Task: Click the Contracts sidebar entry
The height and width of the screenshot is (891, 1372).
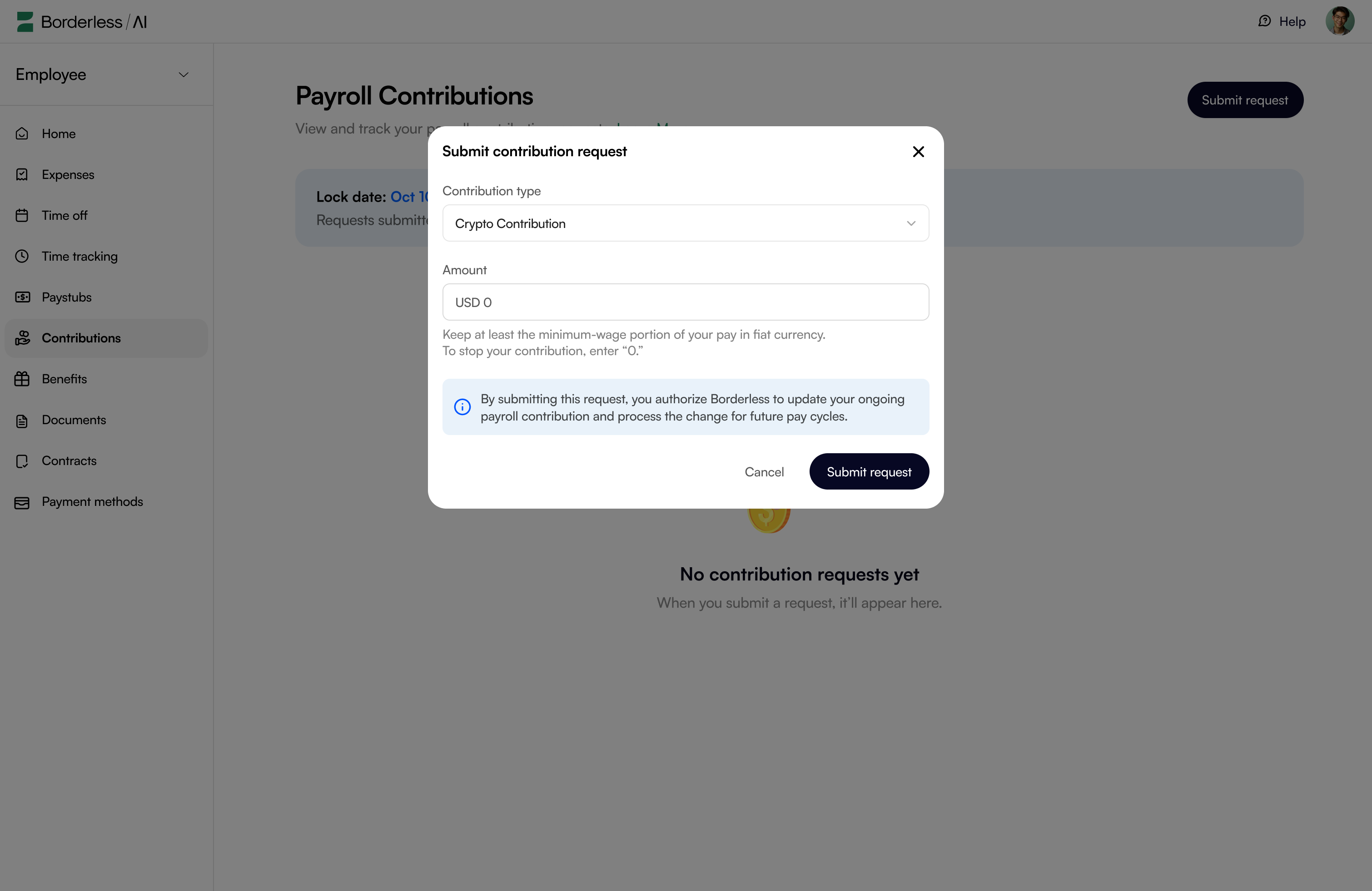Action: point(69,460)
